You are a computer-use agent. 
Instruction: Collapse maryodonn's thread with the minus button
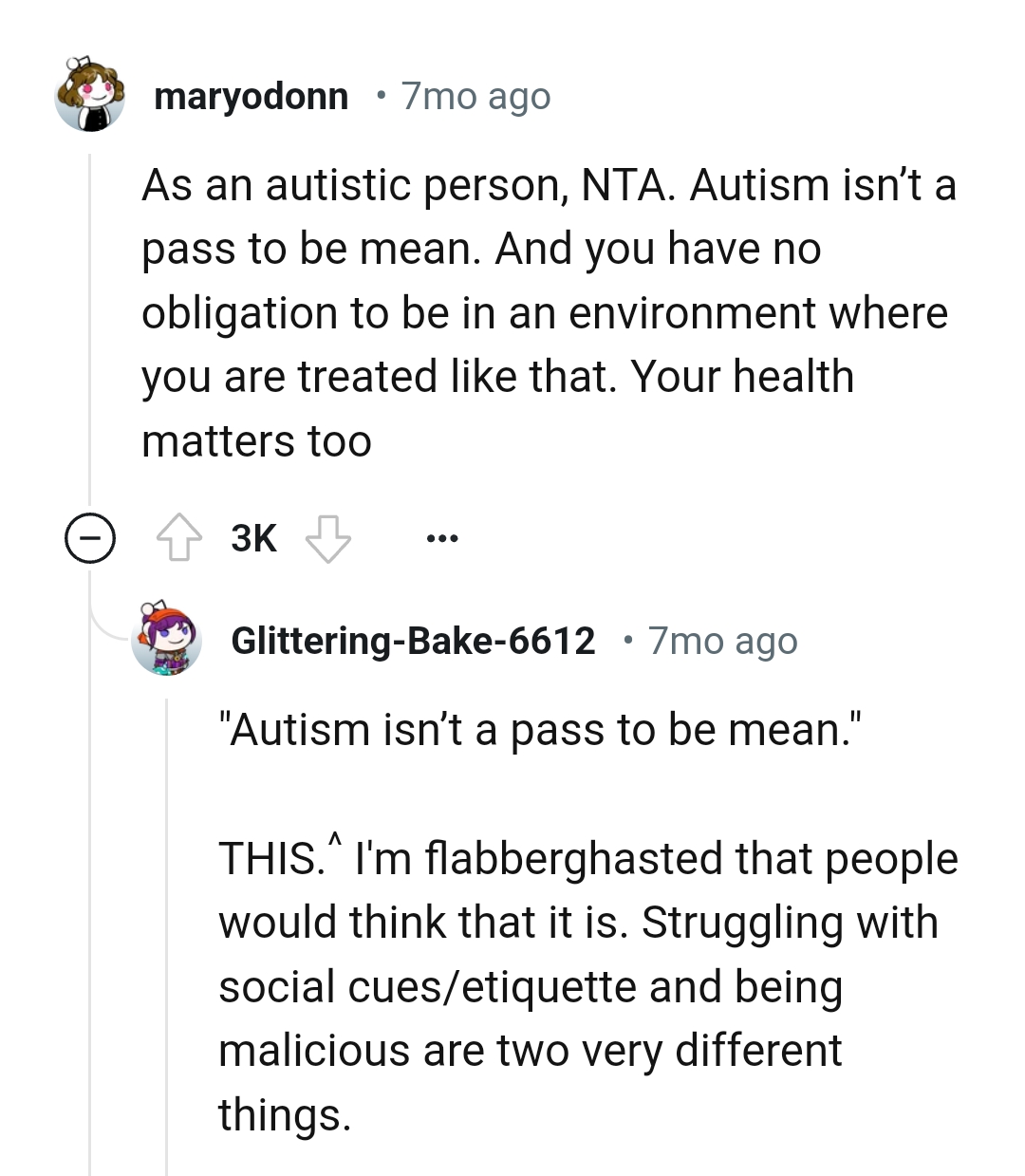pyautogui.click(x=90, y=537)
